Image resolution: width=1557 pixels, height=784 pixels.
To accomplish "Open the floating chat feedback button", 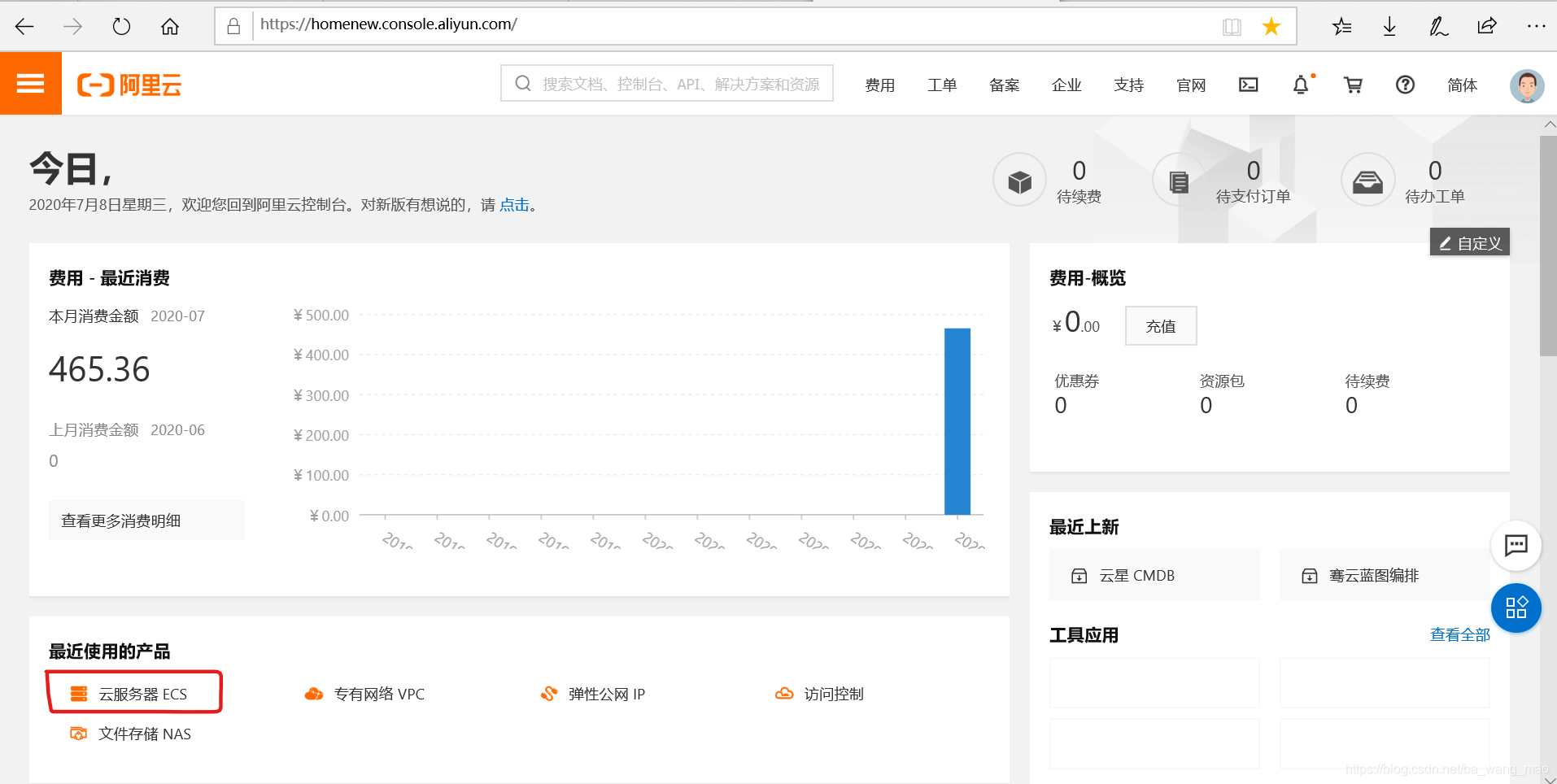I will (x=1516, y=545).
